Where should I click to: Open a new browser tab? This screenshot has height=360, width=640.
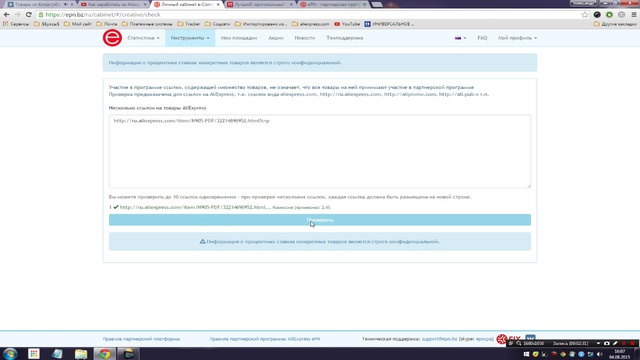coord(377,4)
